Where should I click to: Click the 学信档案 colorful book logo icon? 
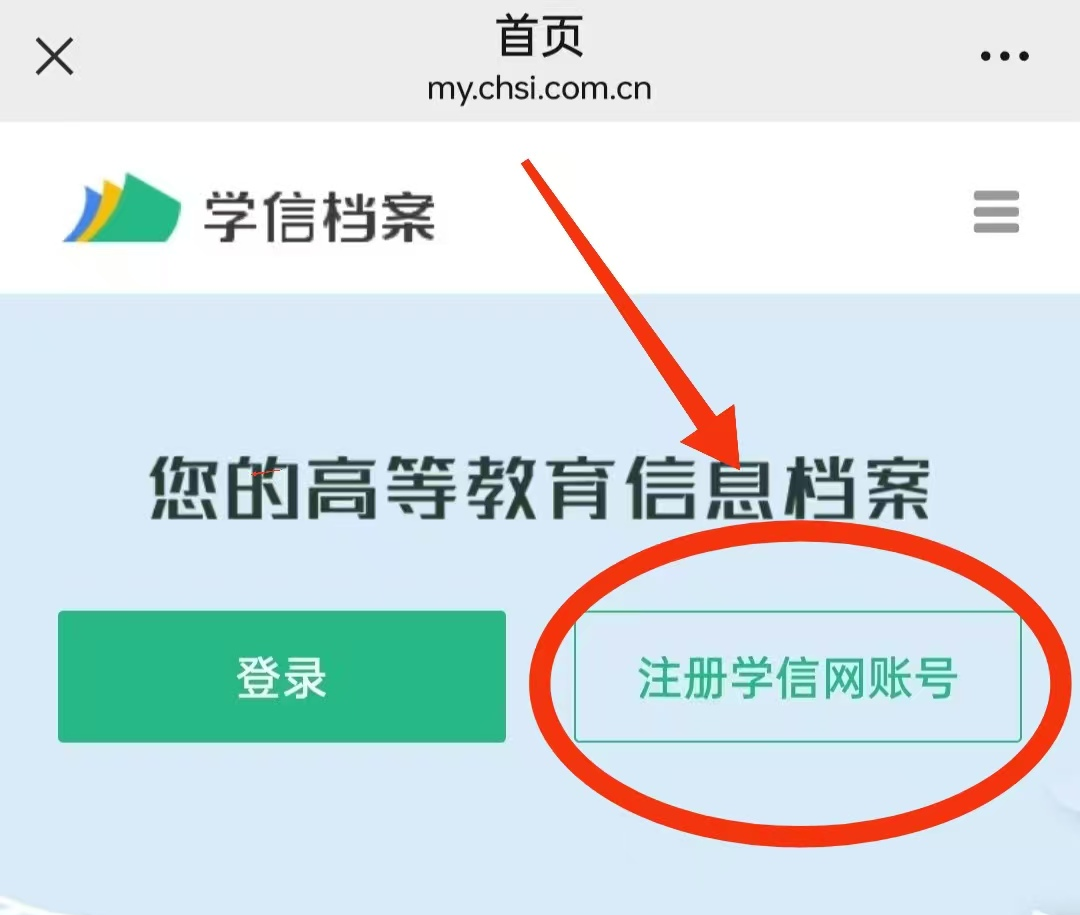[121, 209]
